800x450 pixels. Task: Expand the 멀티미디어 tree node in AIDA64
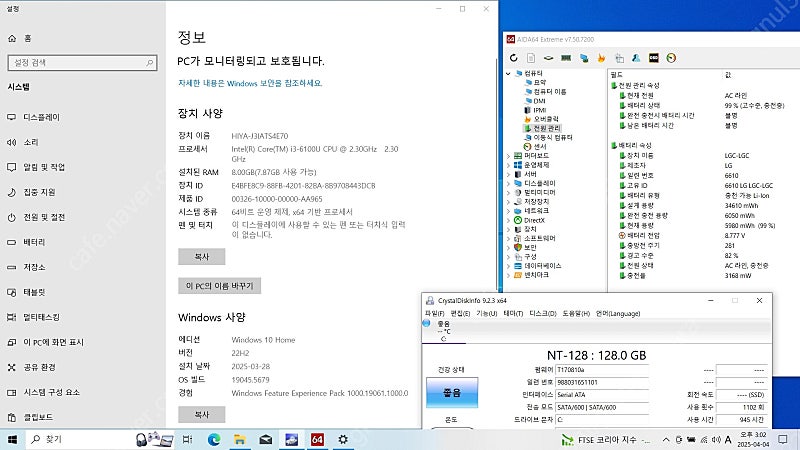(x=508, y=192)
